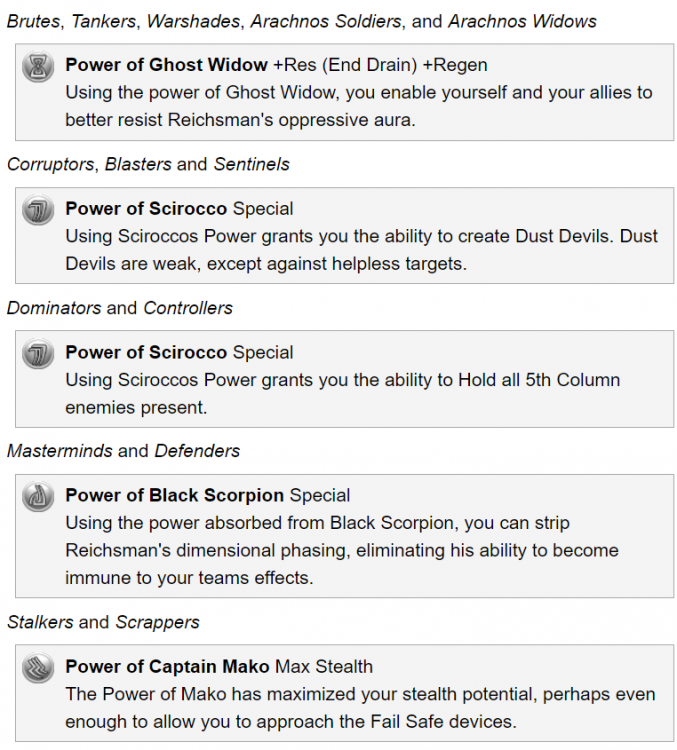Click the Power of Ghost Widow icon
677x750 pixels.
click(x=38, y=68)
